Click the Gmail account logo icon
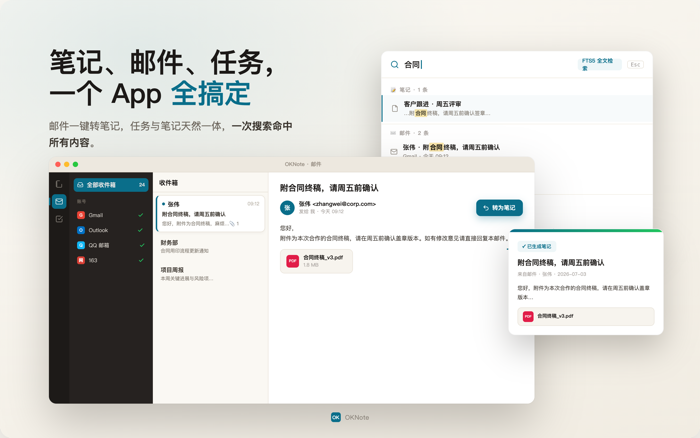700x438 pixels. (81, 215)
